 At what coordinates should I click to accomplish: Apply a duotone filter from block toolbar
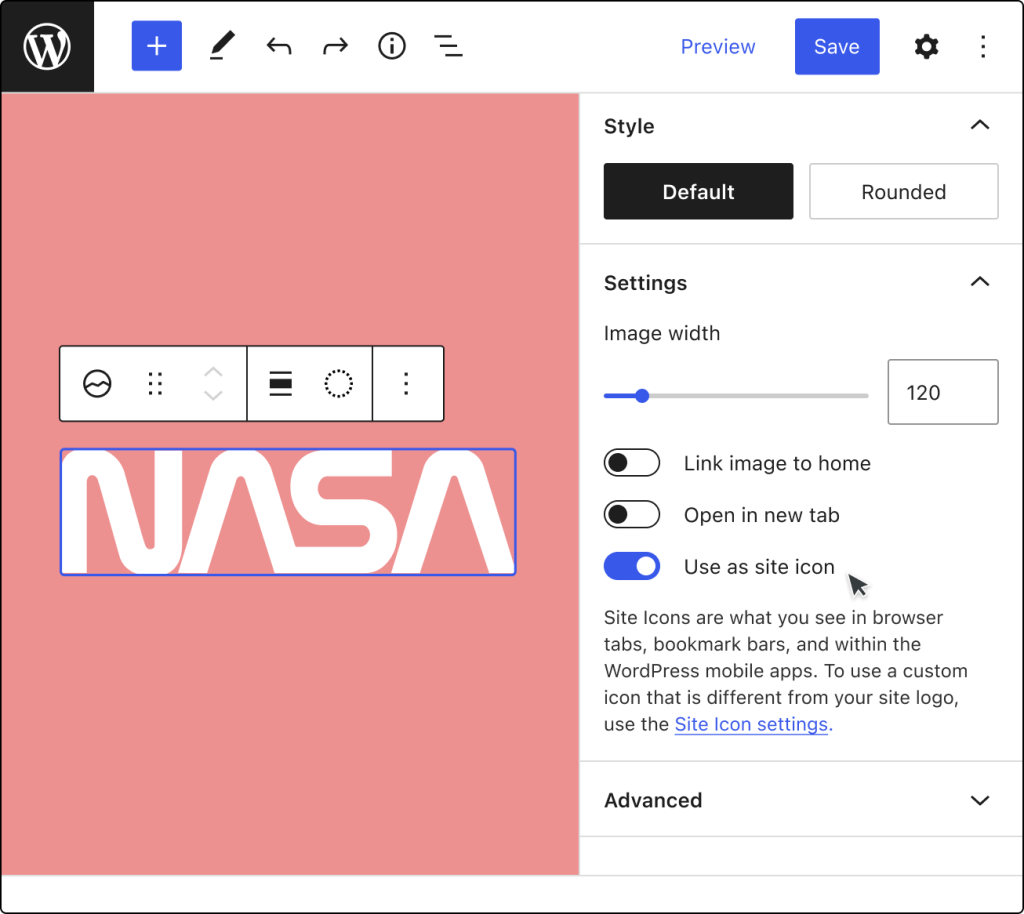tap(339, 383)
